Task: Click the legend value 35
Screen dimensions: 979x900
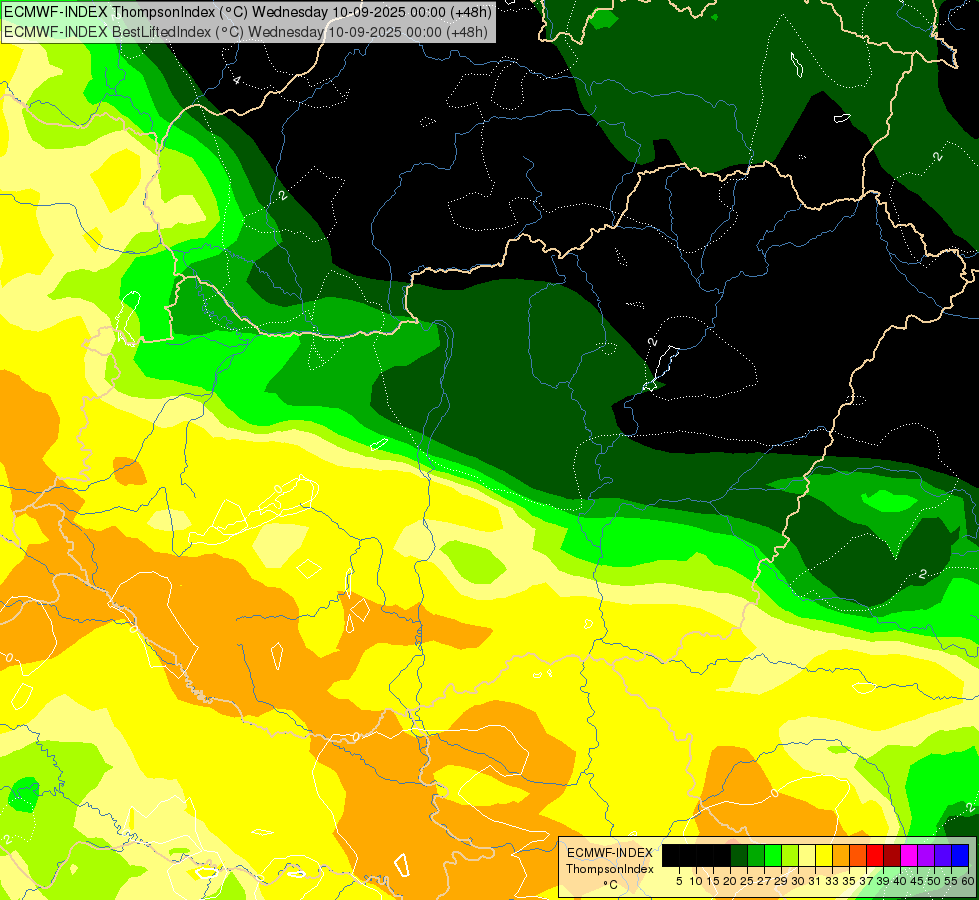Action: [849, 881]
